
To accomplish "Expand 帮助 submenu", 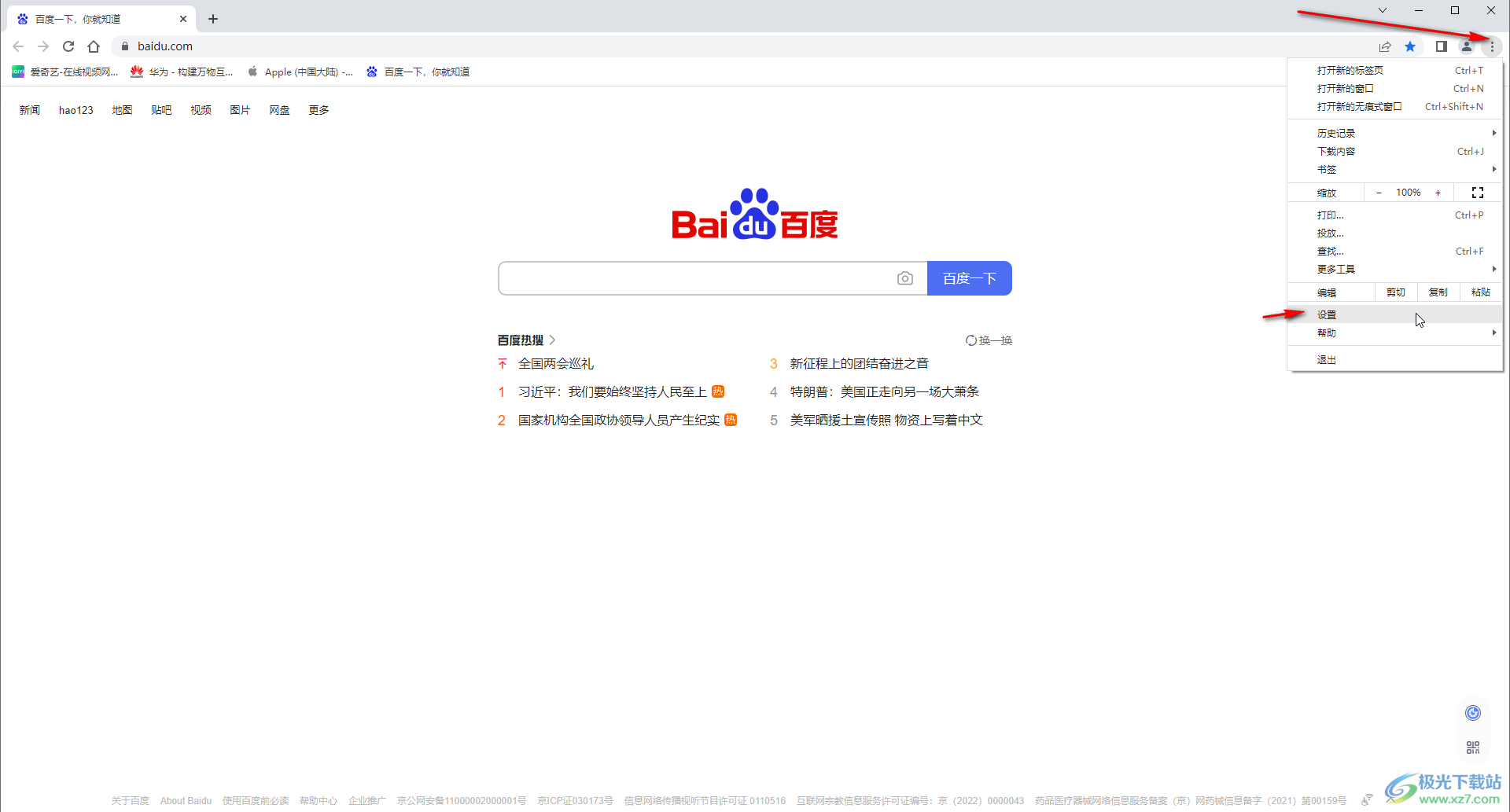I will click(x=1395, y=333).
